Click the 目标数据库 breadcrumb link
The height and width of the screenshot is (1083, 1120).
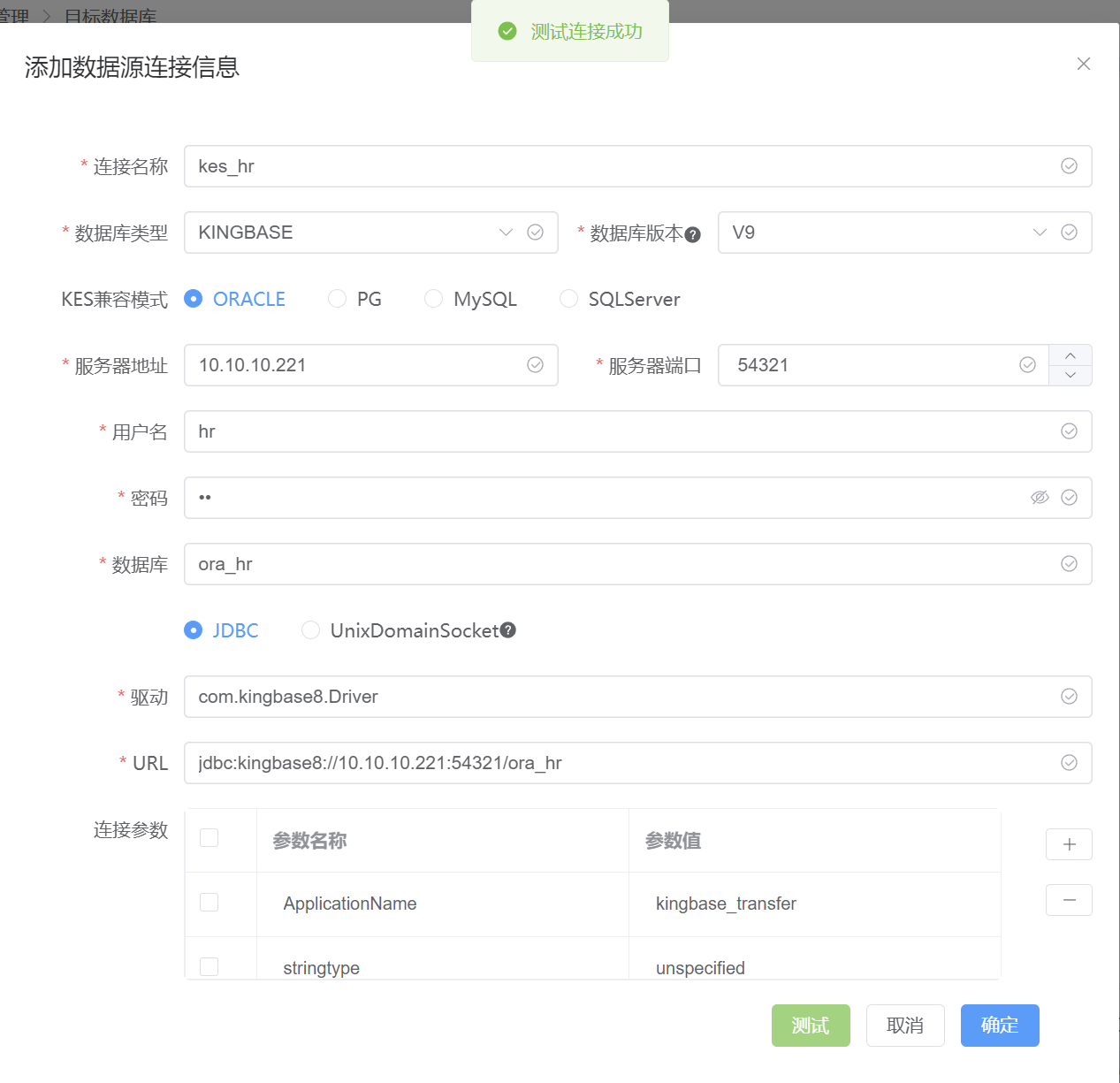point(110,17)
